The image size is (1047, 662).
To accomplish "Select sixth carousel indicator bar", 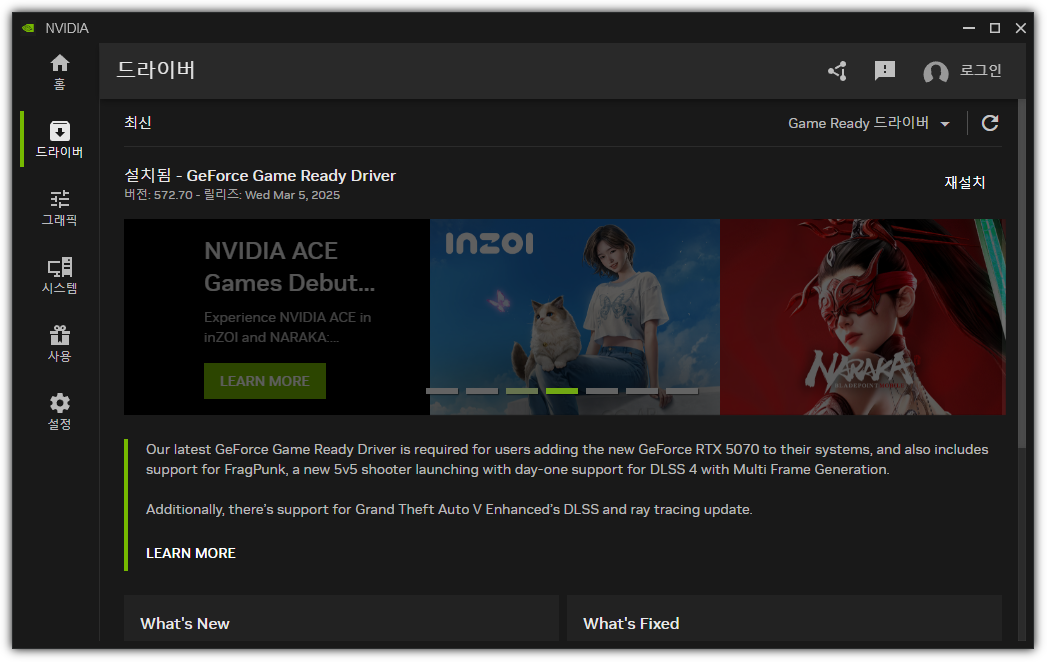I will click(x=642, y=391).
